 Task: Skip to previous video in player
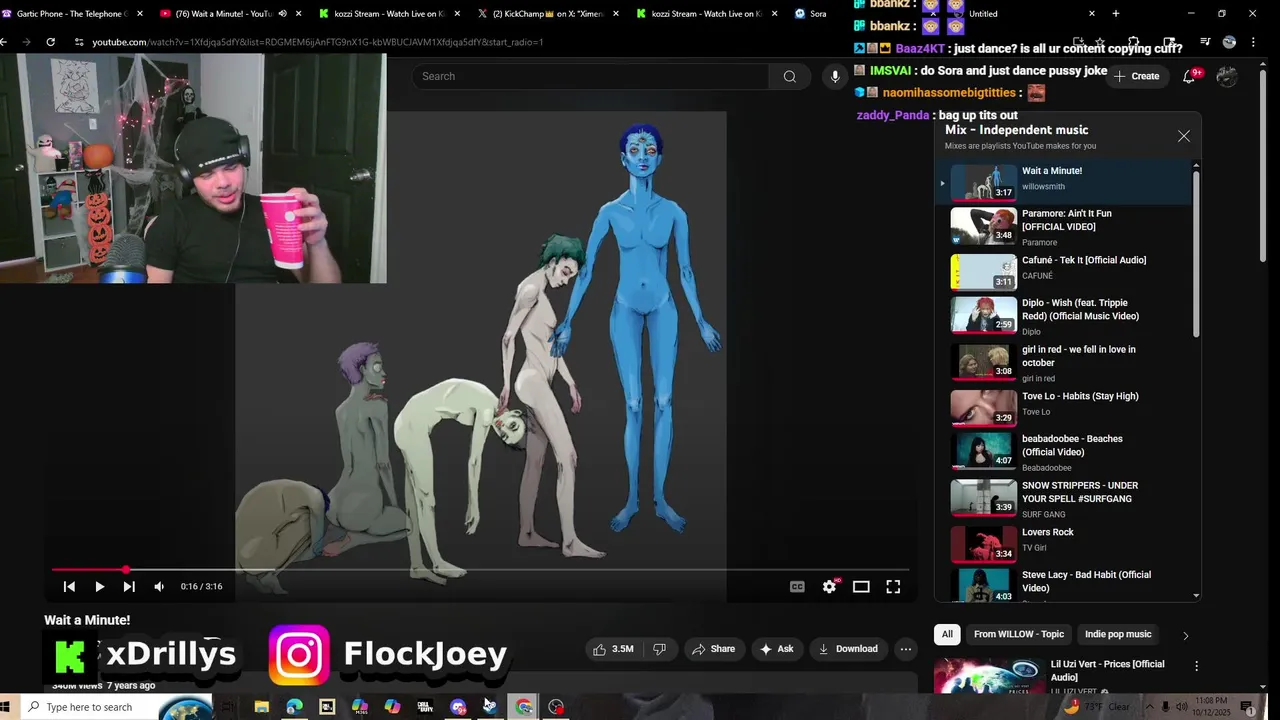pyautogui.click(x=69, y=587)
